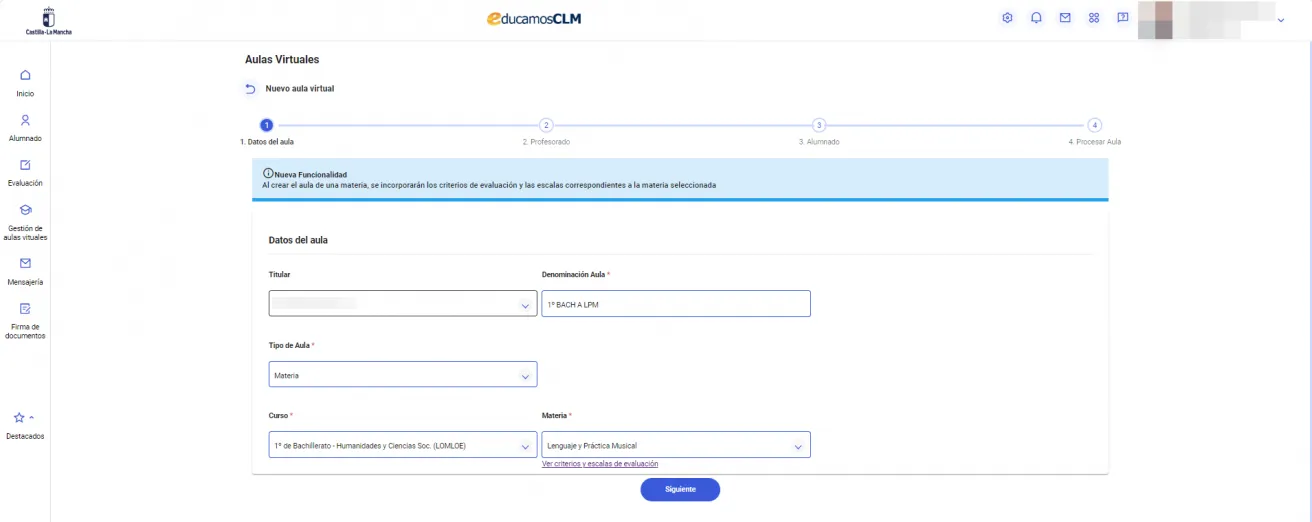
Task: Click the envelope icon in top bar
Action: pyautogui.click(x=1065, y=18)
